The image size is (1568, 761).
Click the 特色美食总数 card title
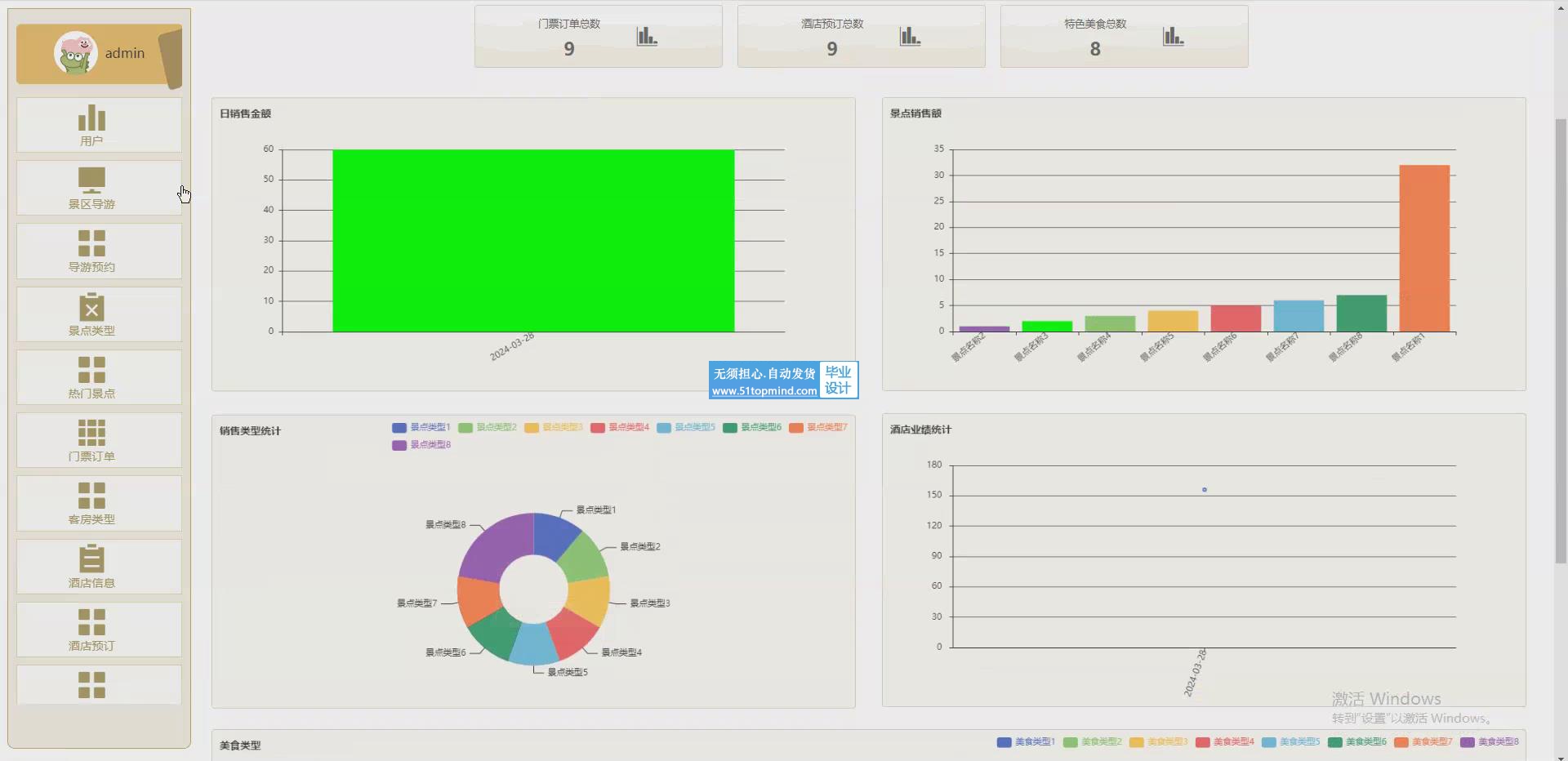(1095, 24)
